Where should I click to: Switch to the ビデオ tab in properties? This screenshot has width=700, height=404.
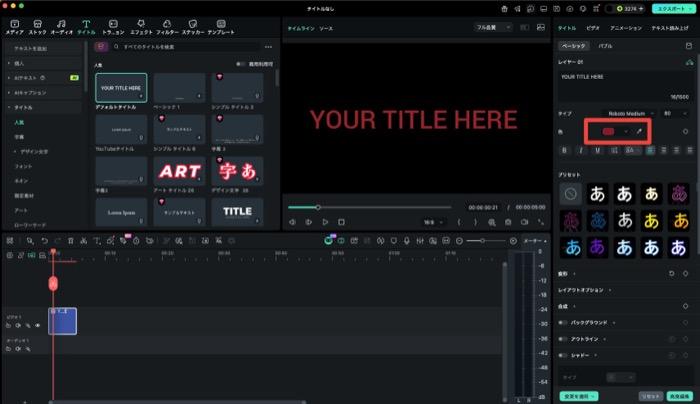point(593,28)
